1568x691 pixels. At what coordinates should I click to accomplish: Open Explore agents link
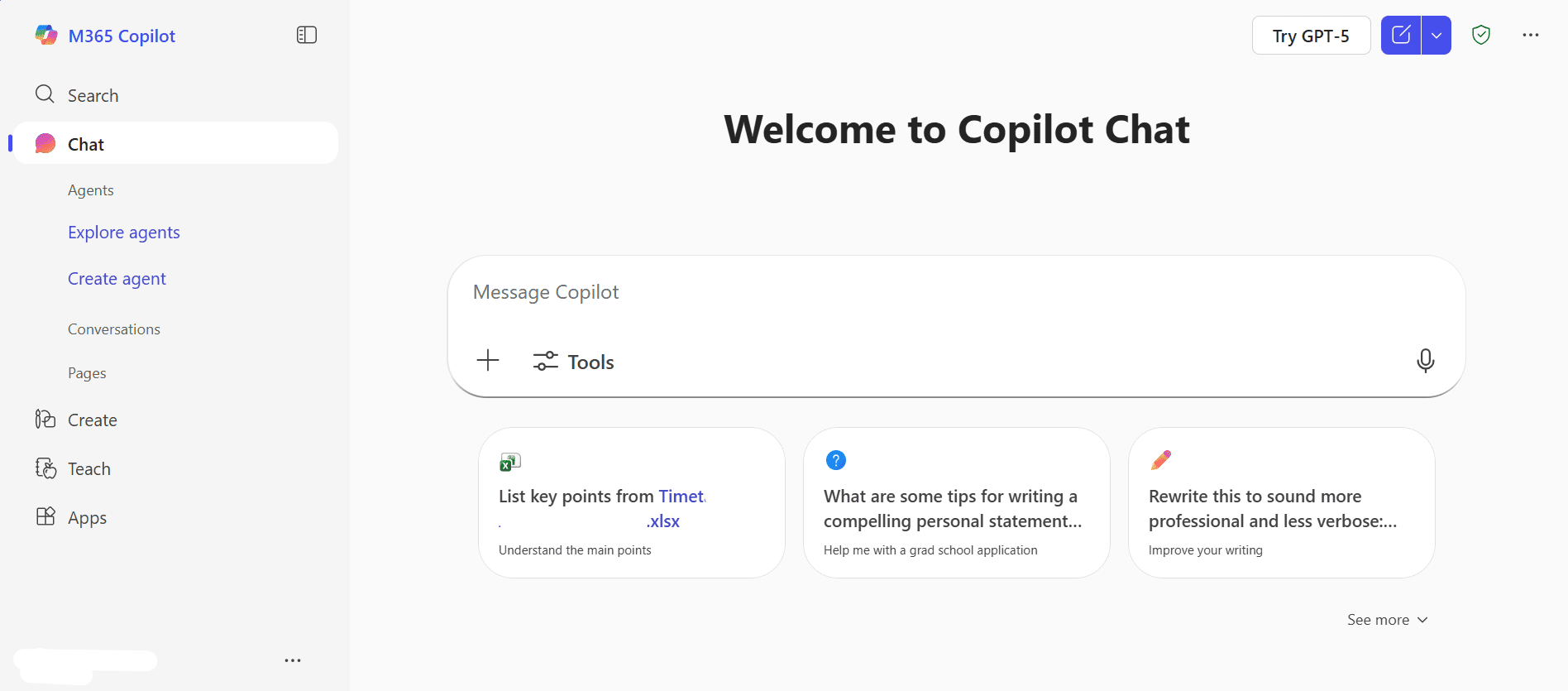click(124, 233)
